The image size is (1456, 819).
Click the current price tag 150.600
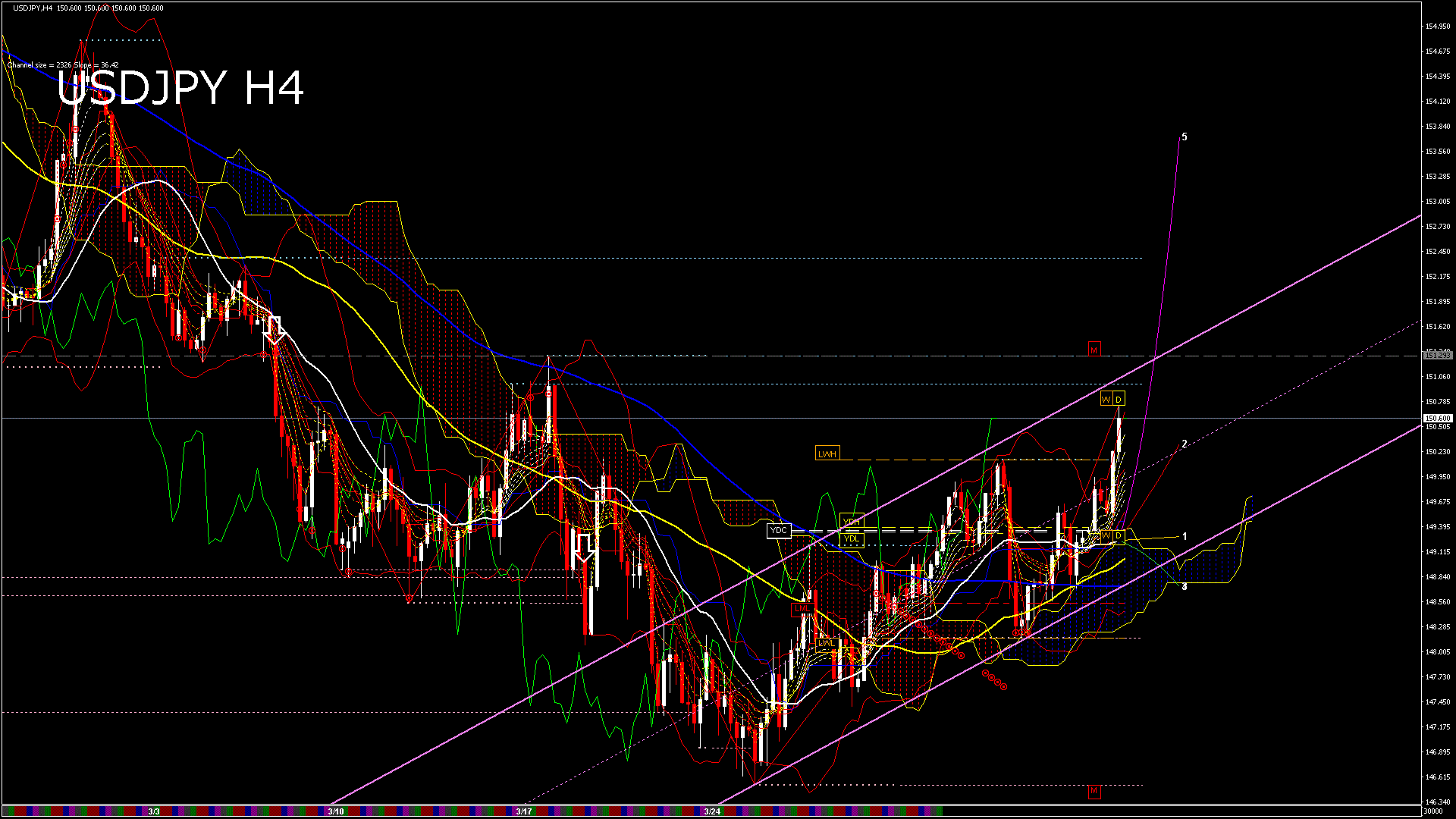(1438, 418)
